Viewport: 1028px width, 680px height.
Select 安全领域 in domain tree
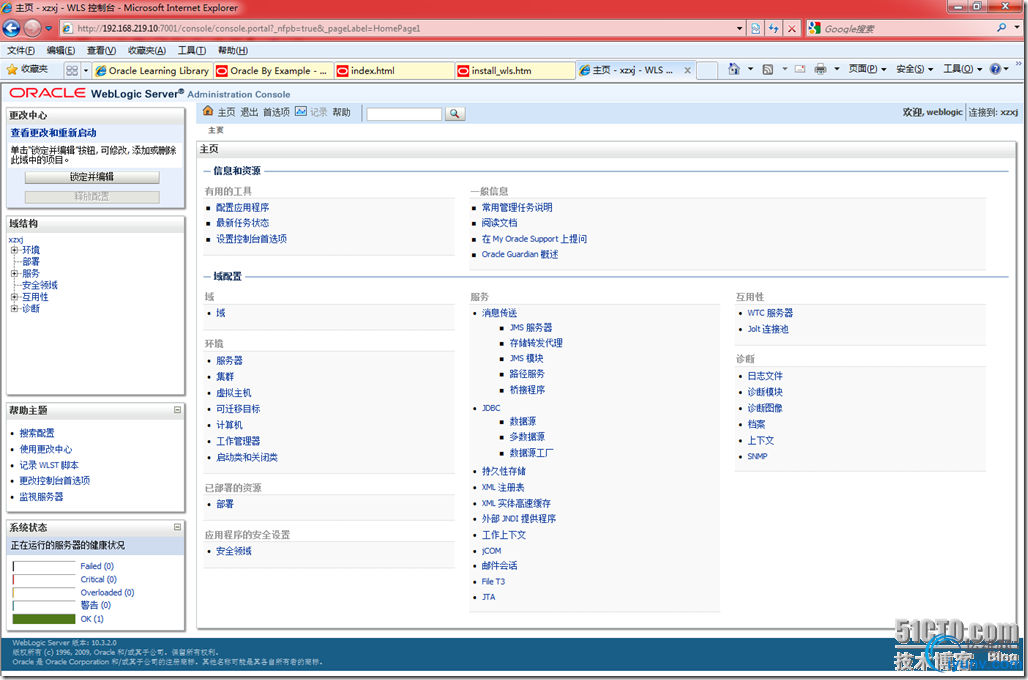click(x=40, y=285)
